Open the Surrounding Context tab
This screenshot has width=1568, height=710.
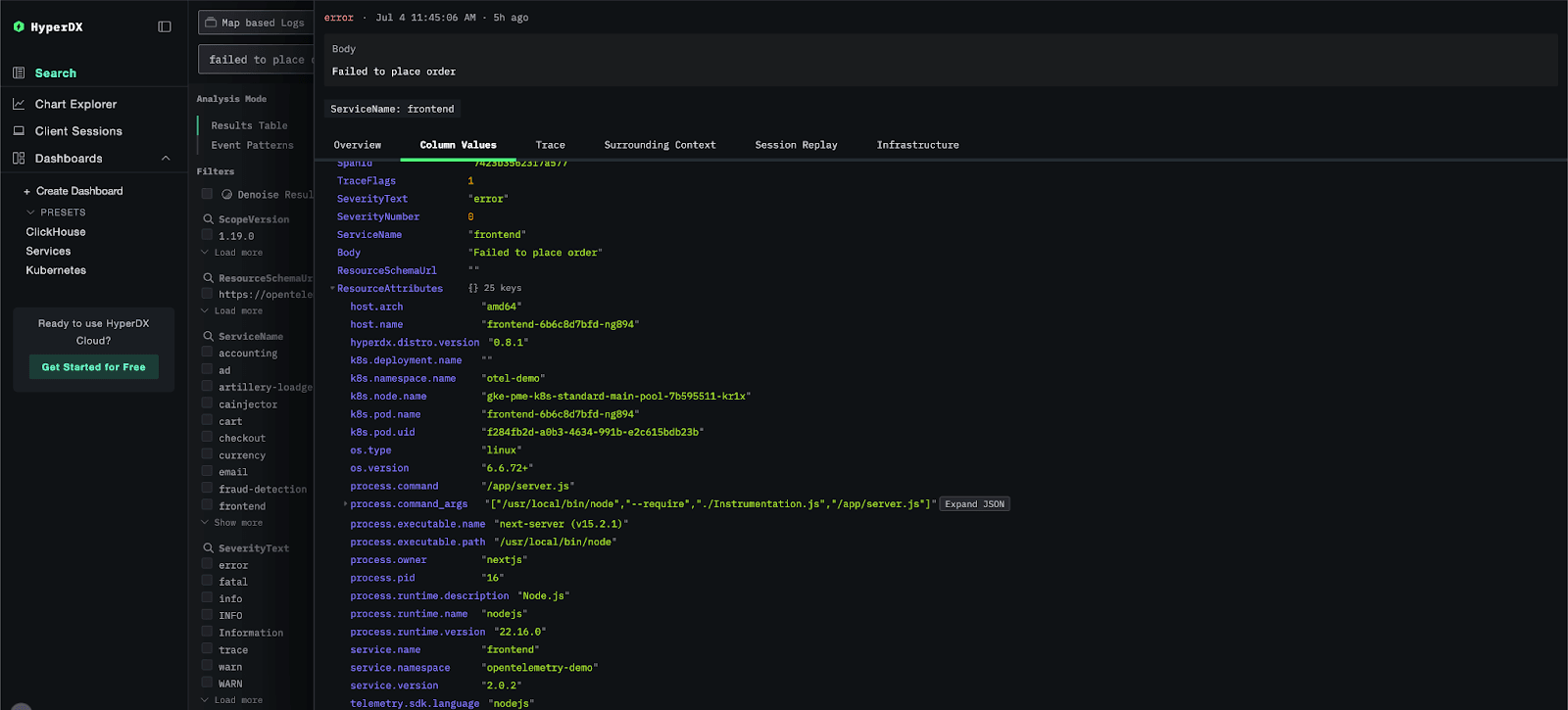pyautogui.click(x=660, y=145)
